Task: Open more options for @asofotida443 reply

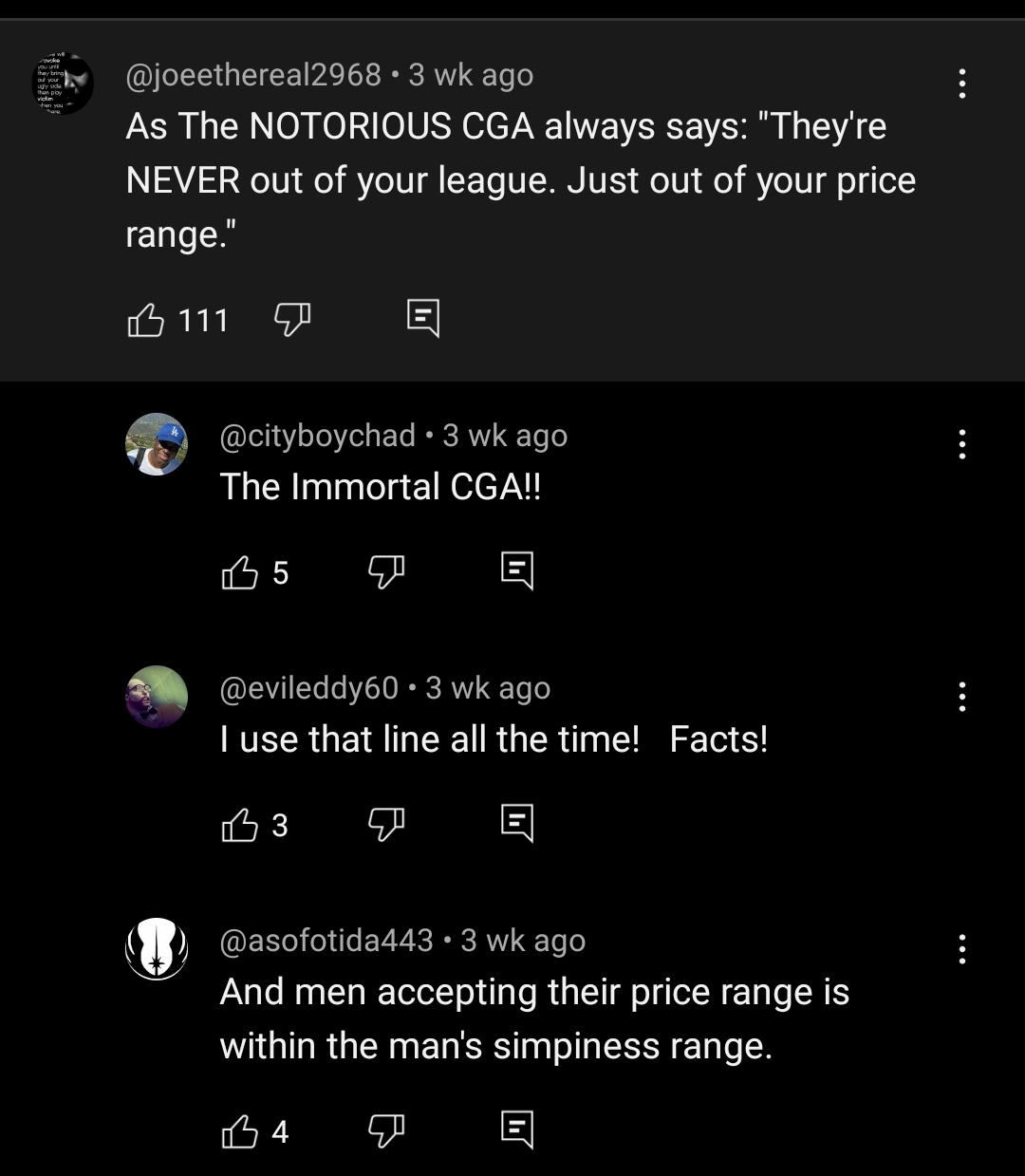Action: (962, 949)
